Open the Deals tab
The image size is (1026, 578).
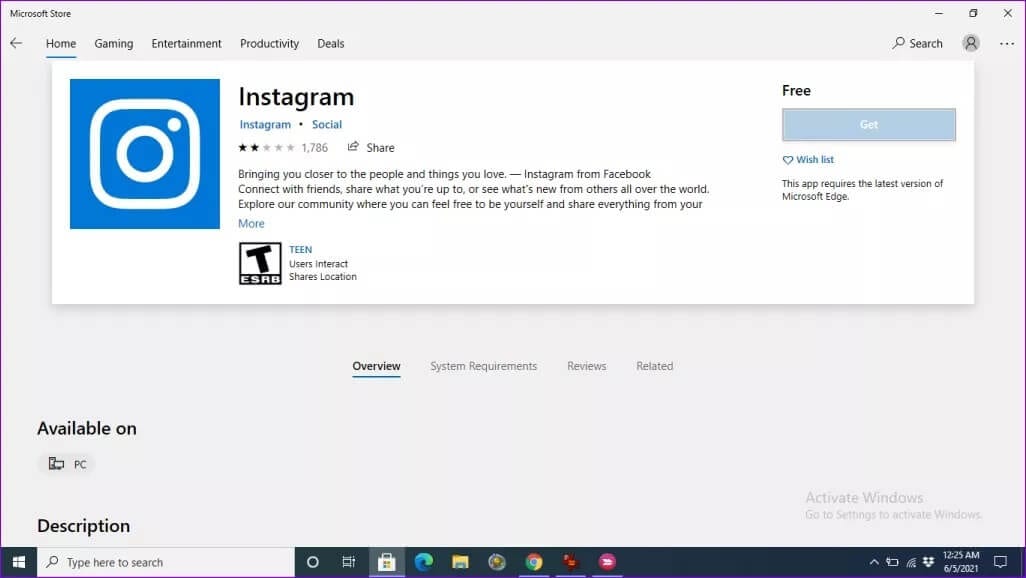330,43
